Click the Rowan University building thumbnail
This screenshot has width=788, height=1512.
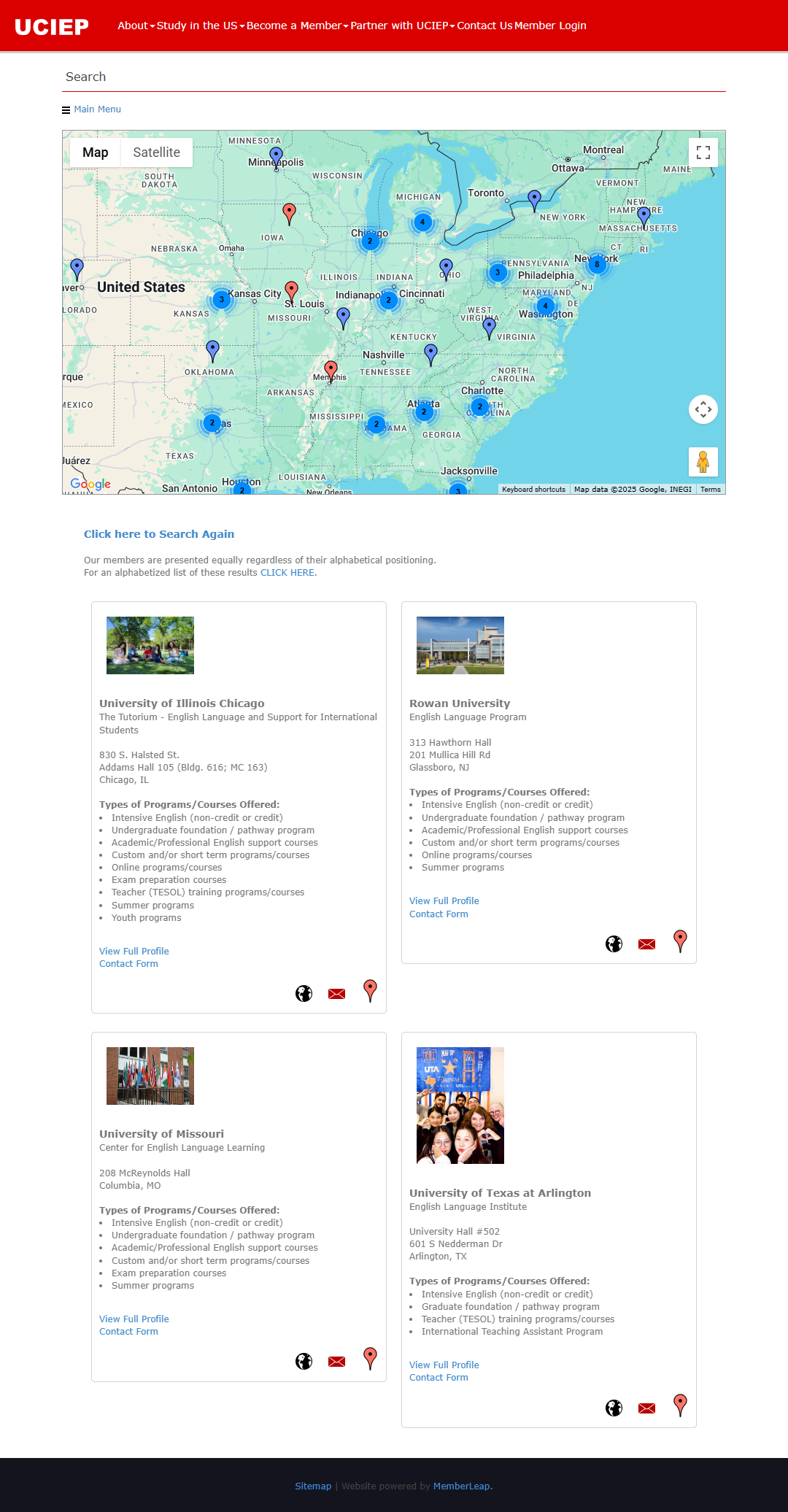coord(460,645)
